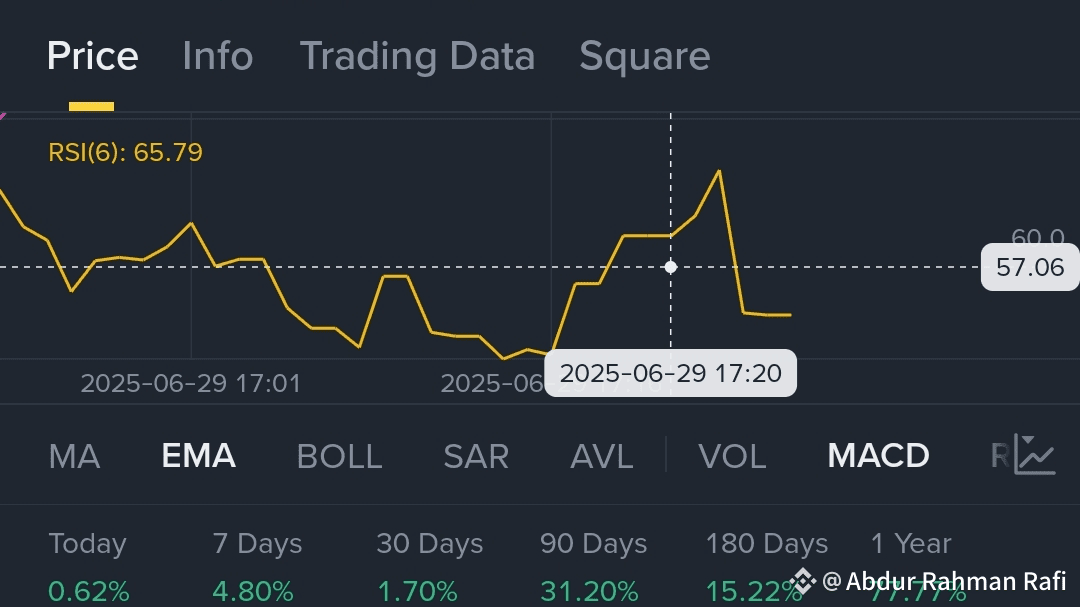Disable the MACD sub-indicator

pos(878,456)
